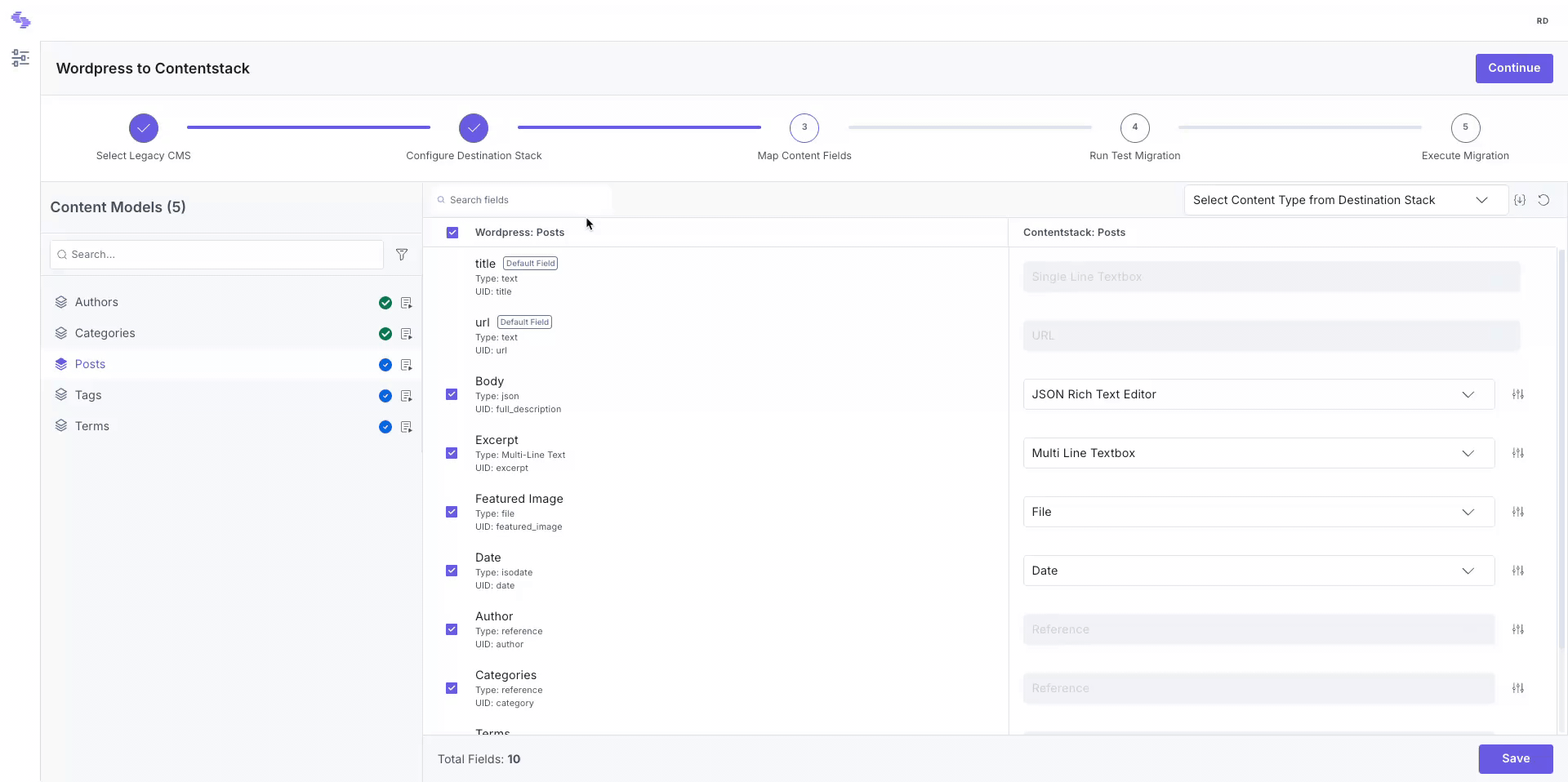1568x782 pixels.
Task: Open Select Content Type from Destination Stack dropdown
Action: [1345, 200]
